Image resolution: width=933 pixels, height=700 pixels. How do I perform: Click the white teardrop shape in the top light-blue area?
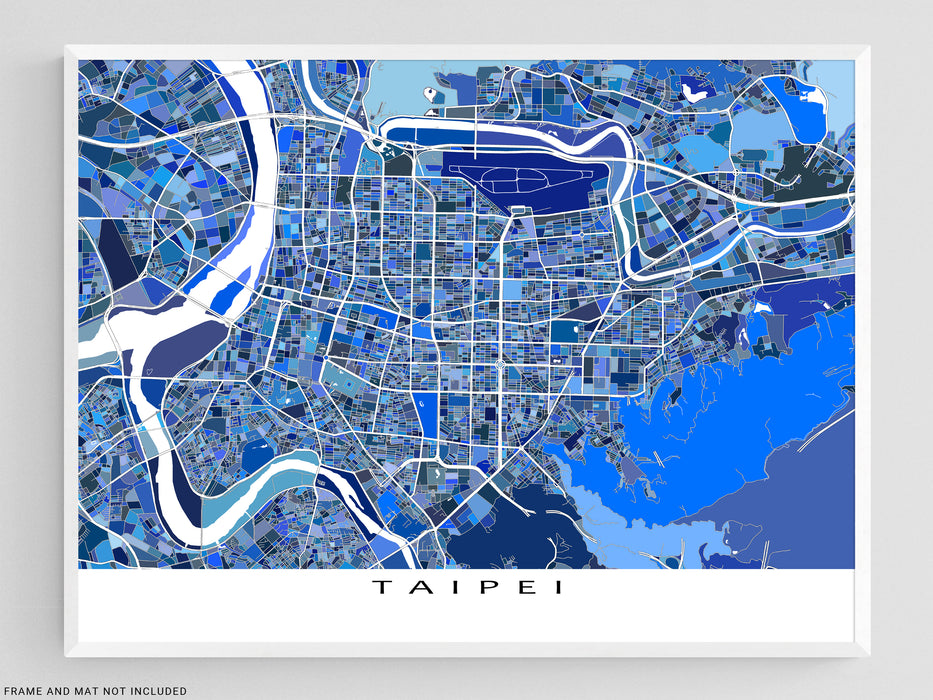coord(430,93)
